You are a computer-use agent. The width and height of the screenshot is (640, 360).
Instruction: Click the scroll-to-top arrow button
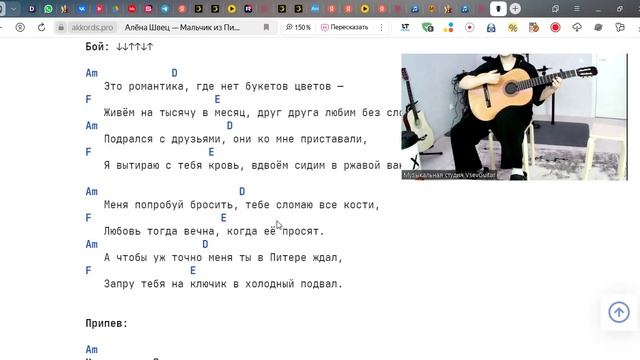pyautogui.click(x=619, y=312)
